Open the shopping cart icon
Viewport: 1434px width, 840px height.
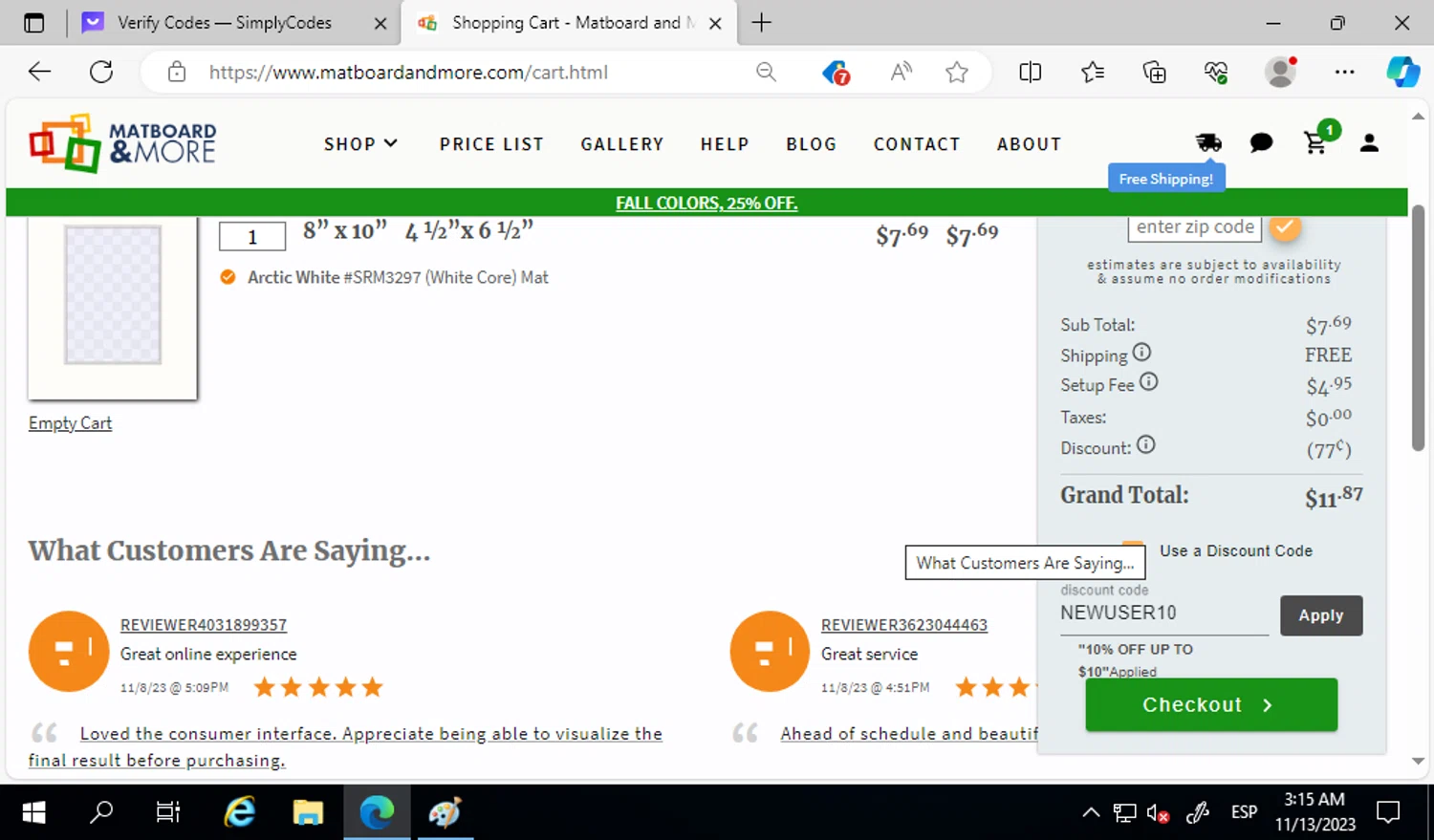point(1315,142)
